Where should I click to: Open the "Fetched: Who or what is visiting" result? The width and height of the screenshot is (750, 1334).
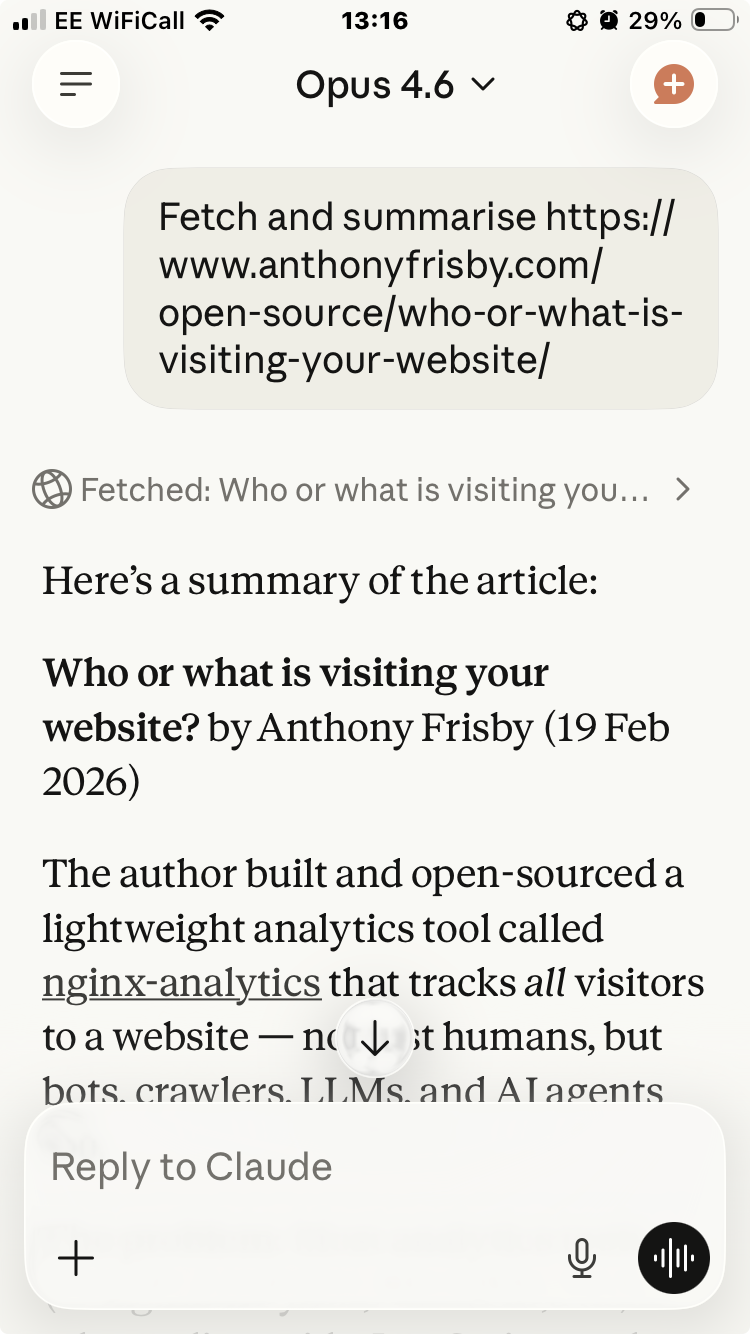(364, 490)
